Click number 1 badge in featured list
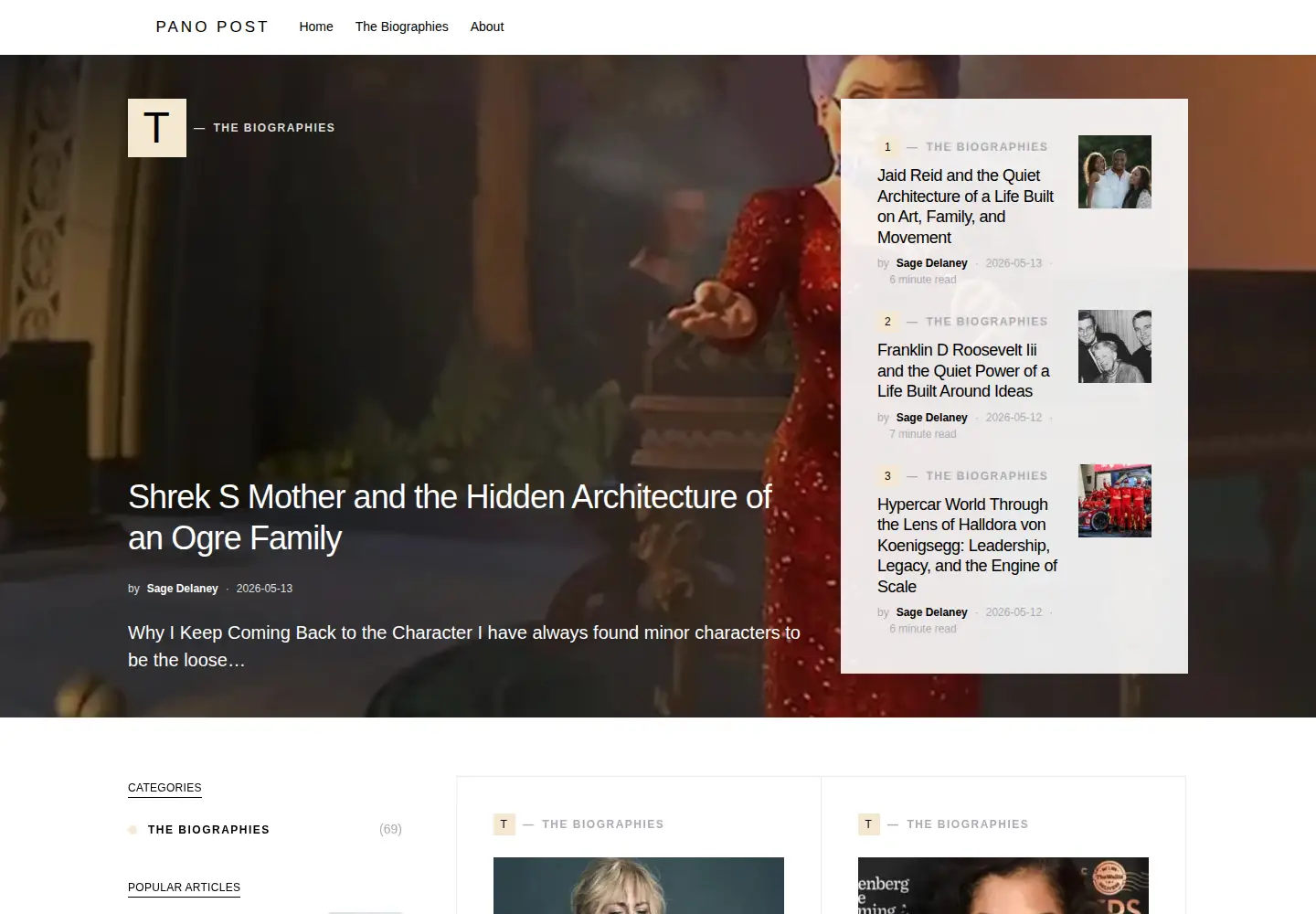Screen dimensions: 1316x914 pos(887,147)
